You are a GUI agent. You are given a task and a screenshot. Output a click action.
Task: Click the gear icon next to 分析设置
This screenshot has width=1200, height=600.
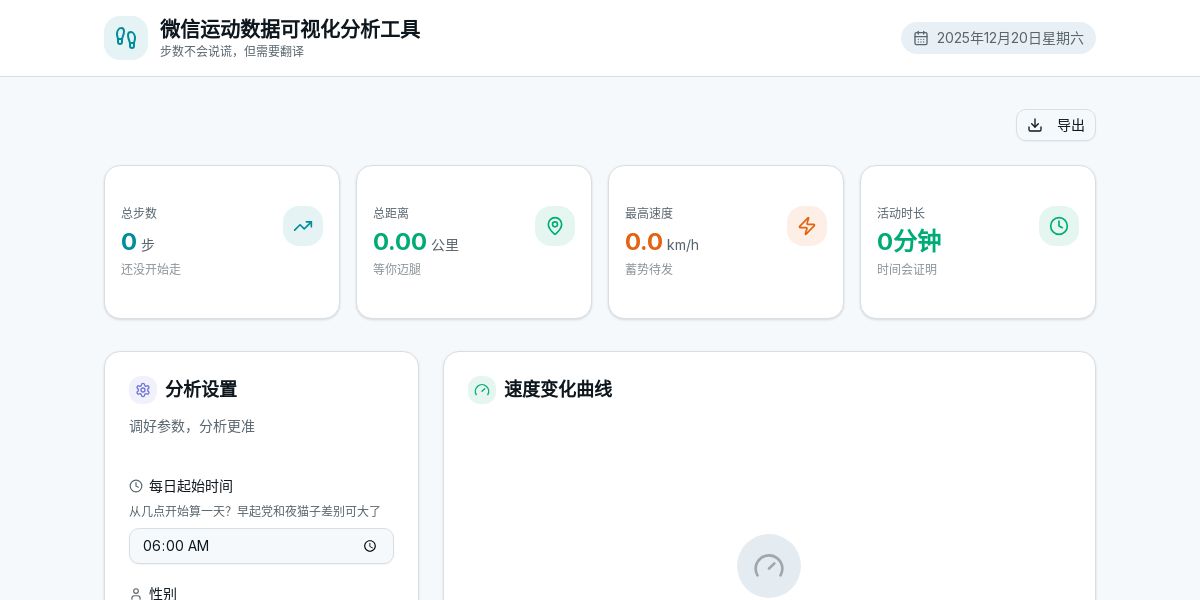tap(143, 390)
